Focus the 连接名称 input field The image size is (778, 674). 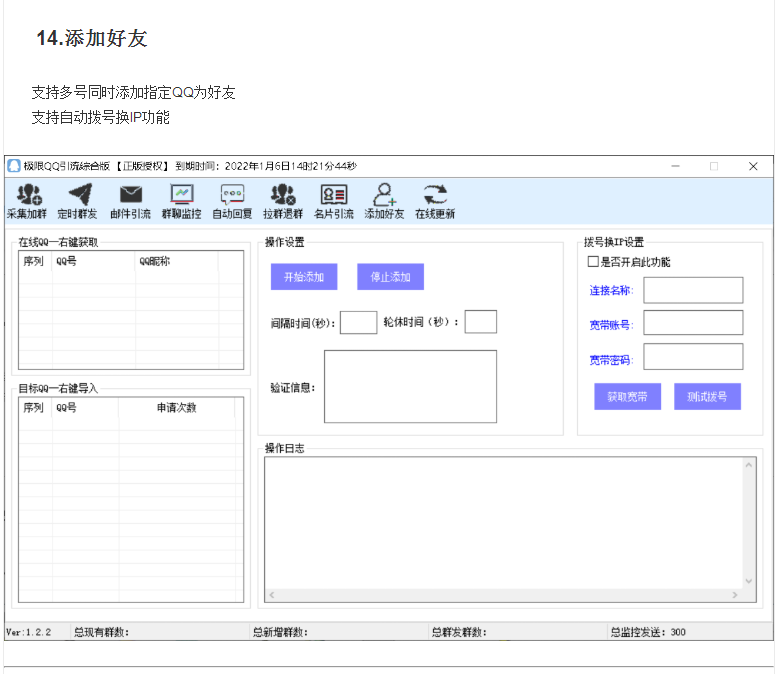(x=693, y=290)
